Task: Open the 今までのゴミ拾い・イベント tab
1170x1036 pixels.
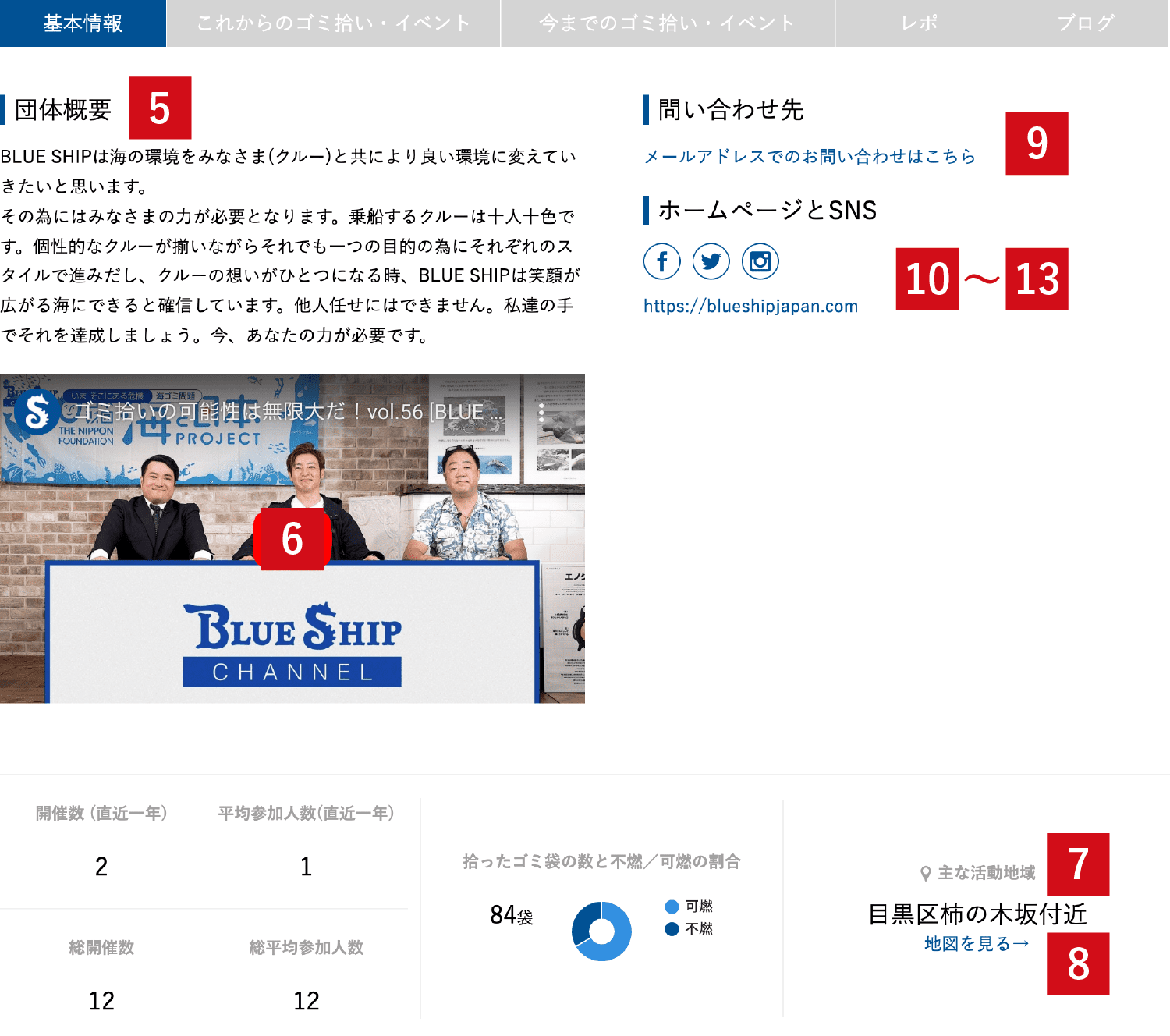Action: coord(667,23)
